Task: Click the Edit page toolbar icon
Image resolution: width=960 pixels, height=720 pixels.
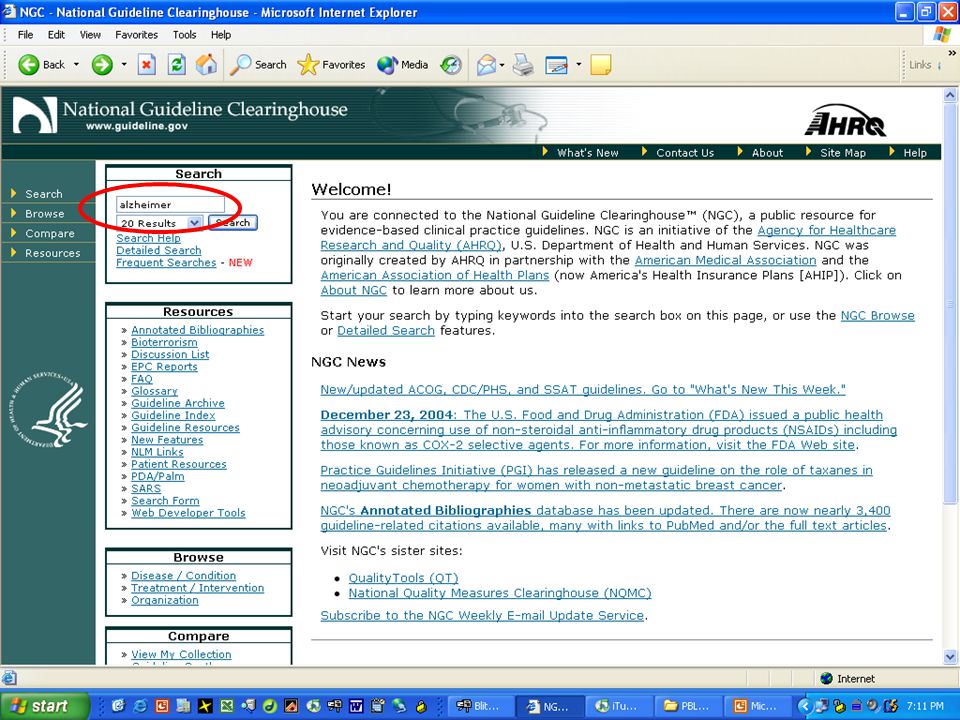Action: [x=557, y=64]
